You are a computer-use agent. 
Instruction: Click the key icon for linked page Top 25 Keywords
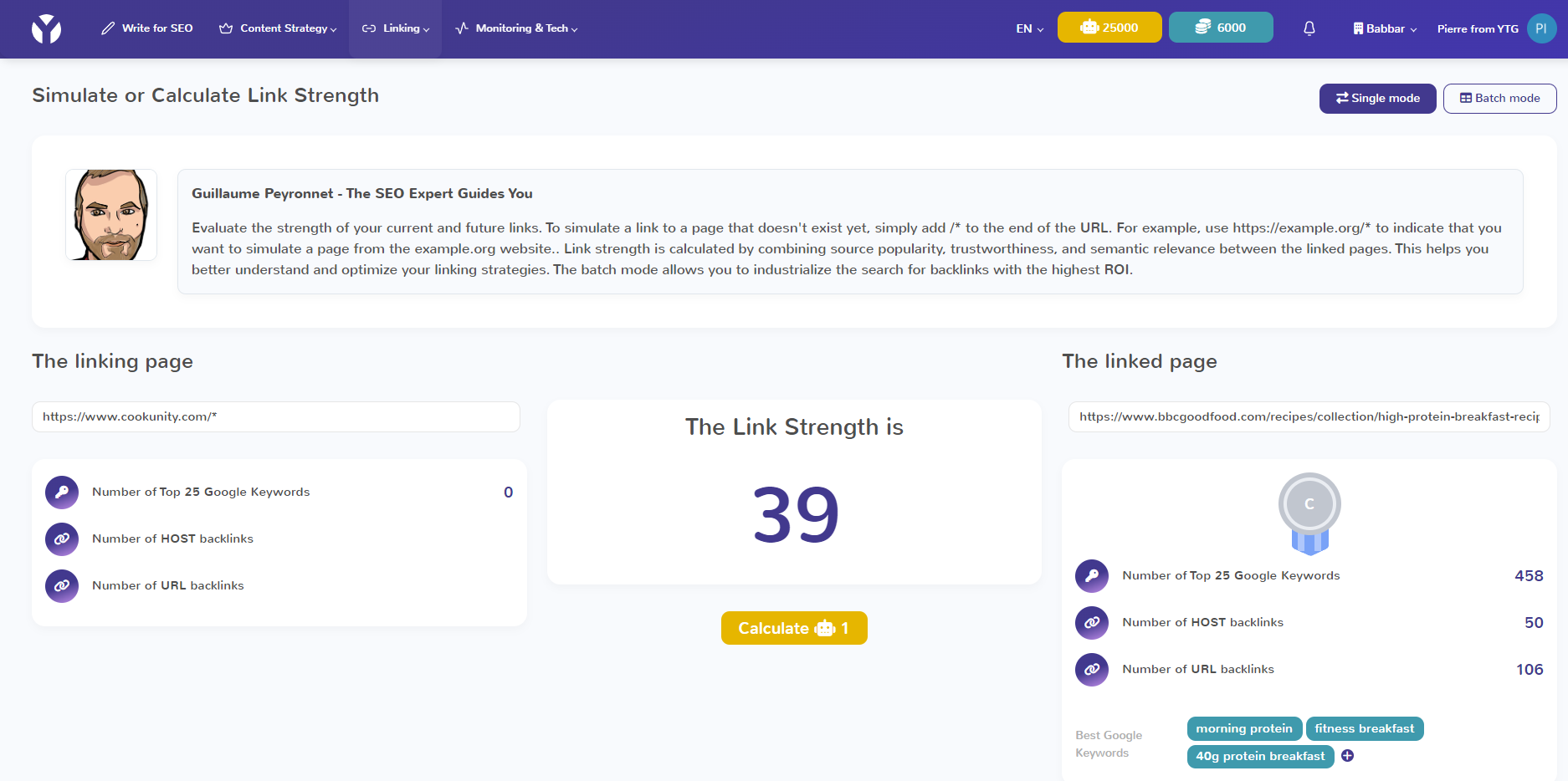click(x=1092, y=576)
